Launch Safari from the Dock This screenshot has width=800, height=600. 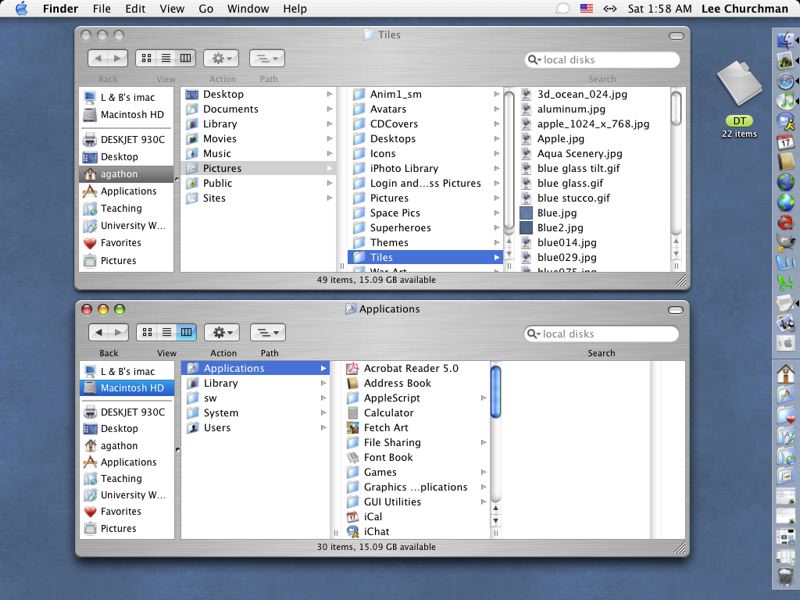pos(785,81)
